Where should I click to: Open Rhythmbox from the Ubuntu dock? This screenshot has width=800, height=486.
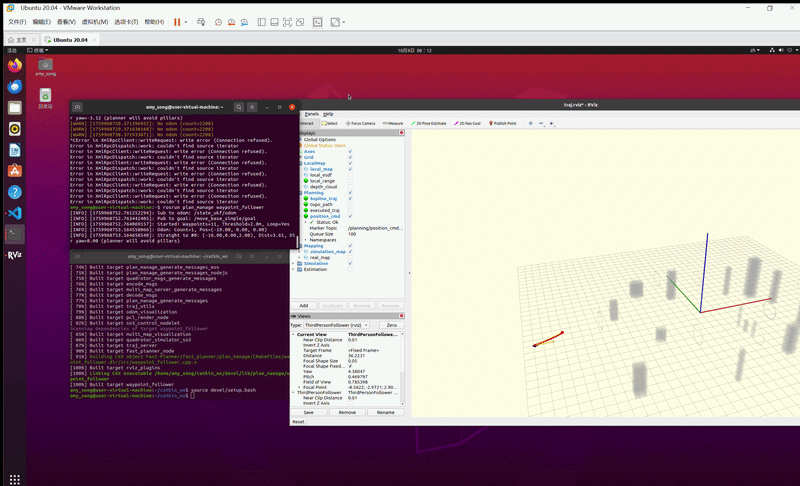coord(15,129)
